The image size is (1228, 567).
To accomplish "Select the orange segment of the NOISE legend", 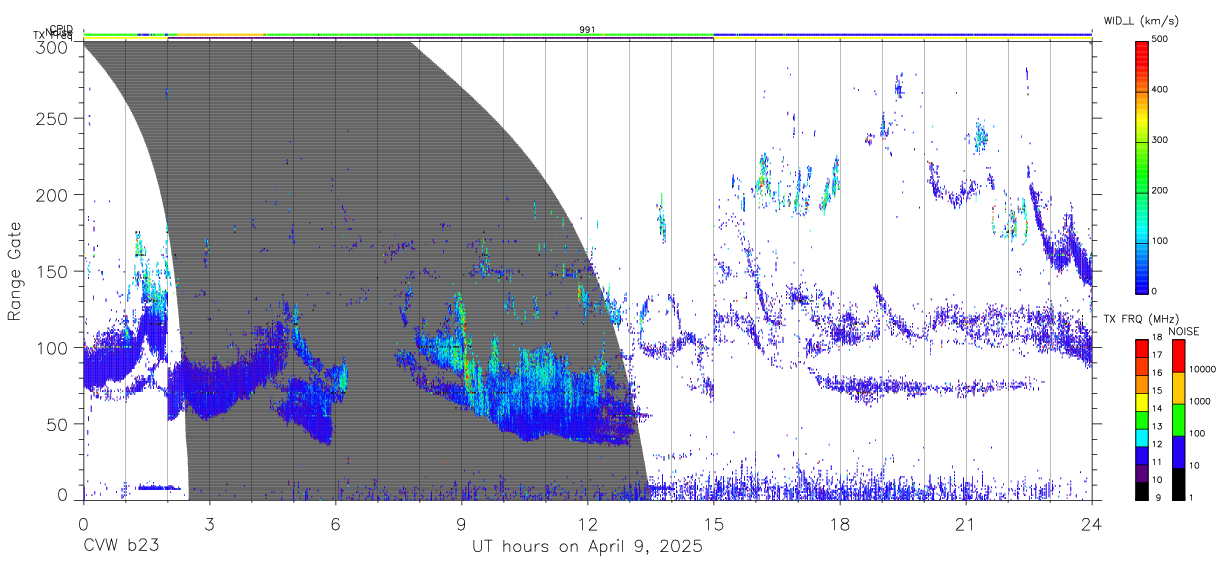I will (x=1178, y=388).
